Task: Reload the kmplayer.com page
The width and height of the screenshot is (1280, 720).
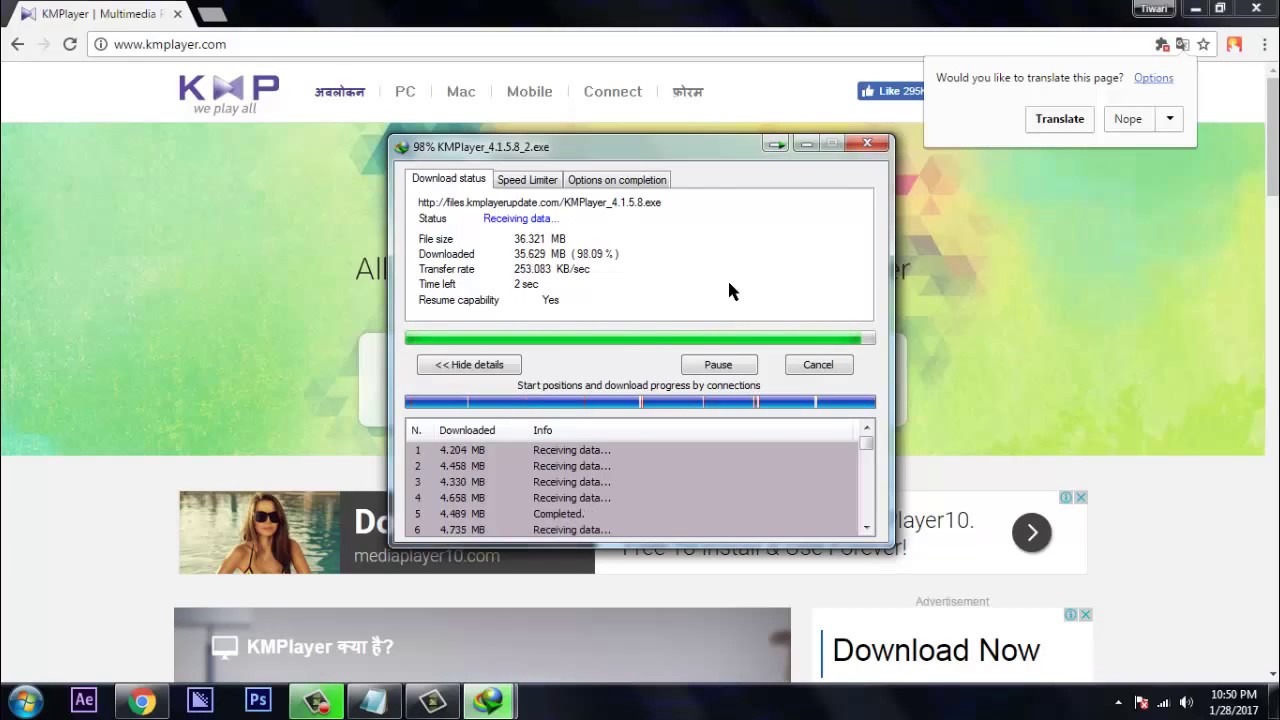Action: tap(70, 44)
